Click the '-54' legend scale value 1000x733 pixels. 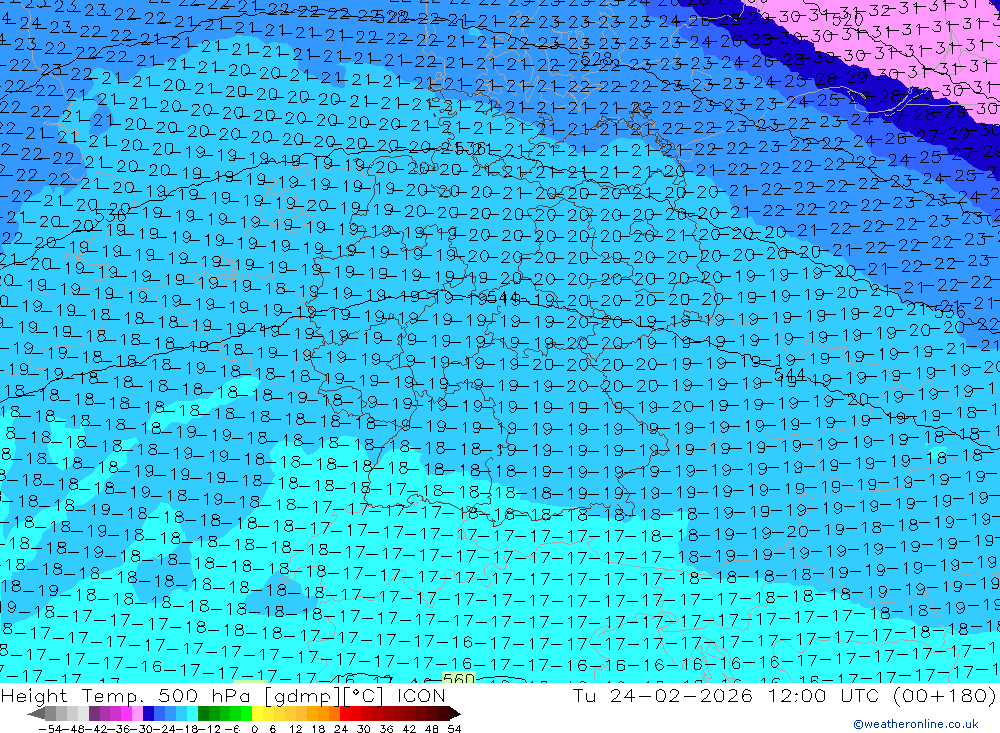[x=50, y=729]
